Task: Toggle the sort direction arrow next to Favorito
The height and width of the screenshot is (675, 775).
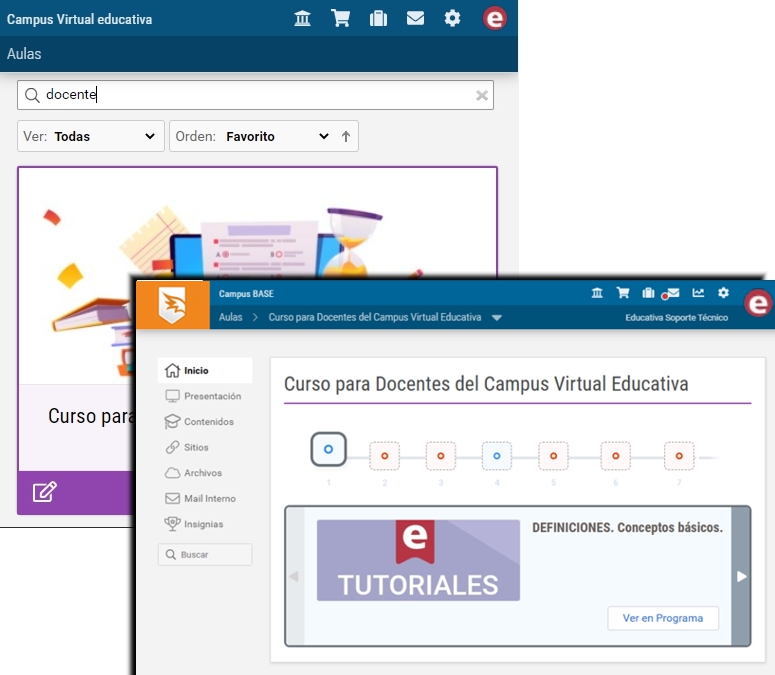Action: click(346, 137)
